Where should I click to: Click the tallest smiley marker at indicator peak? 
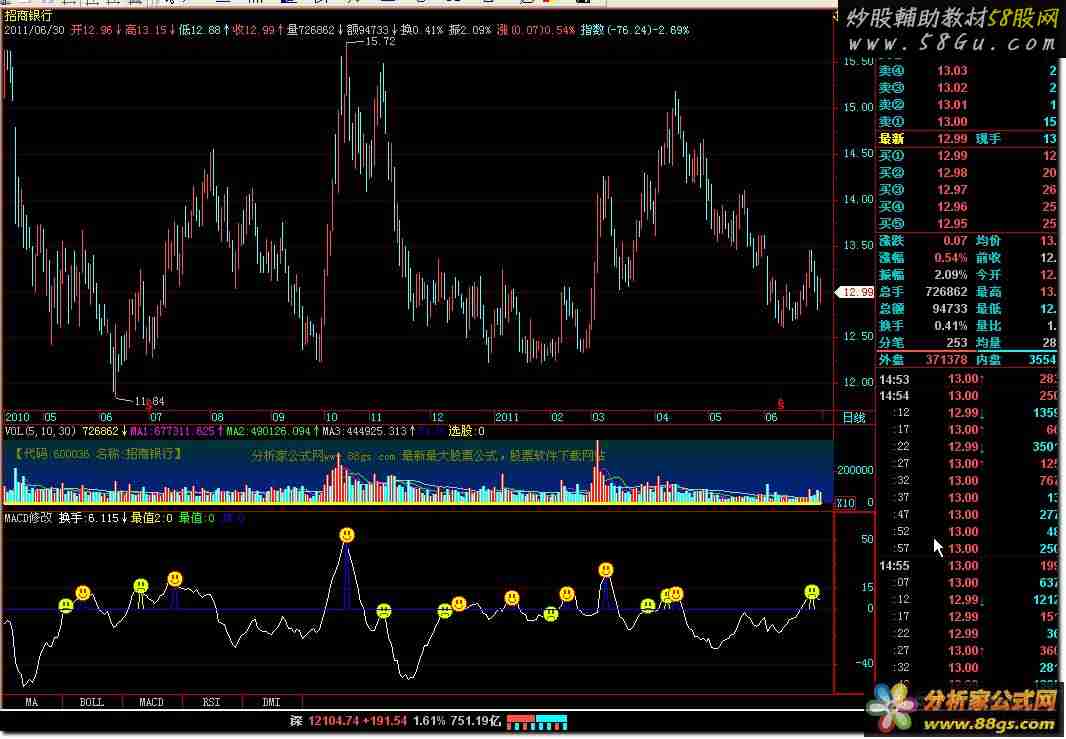347,535
